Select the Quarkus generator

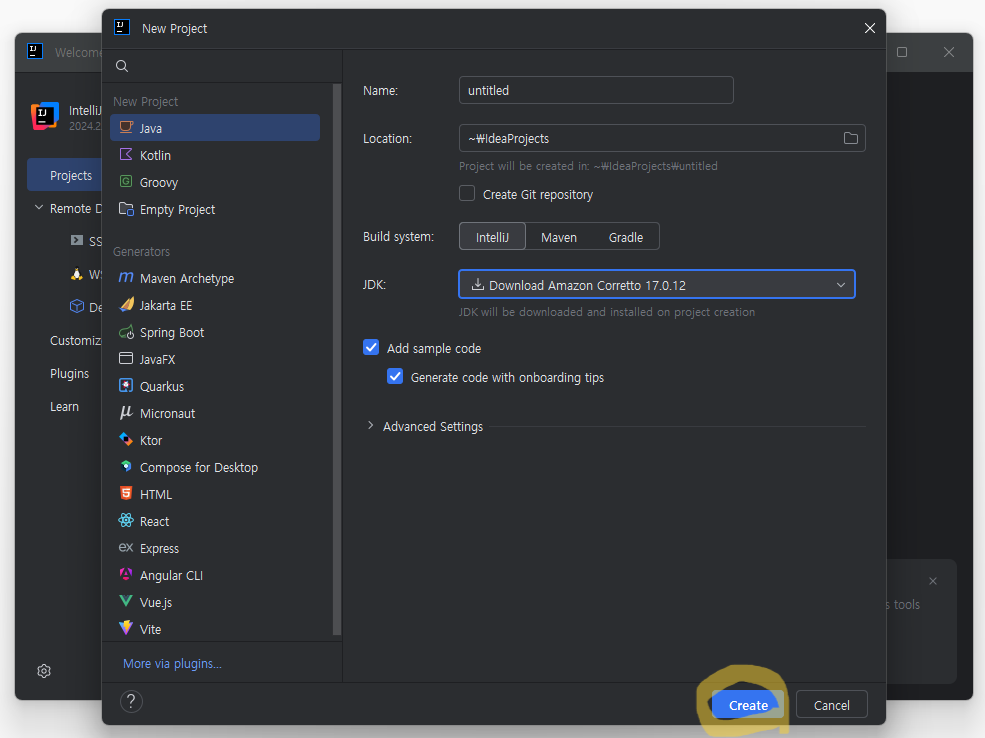(215, 386)
